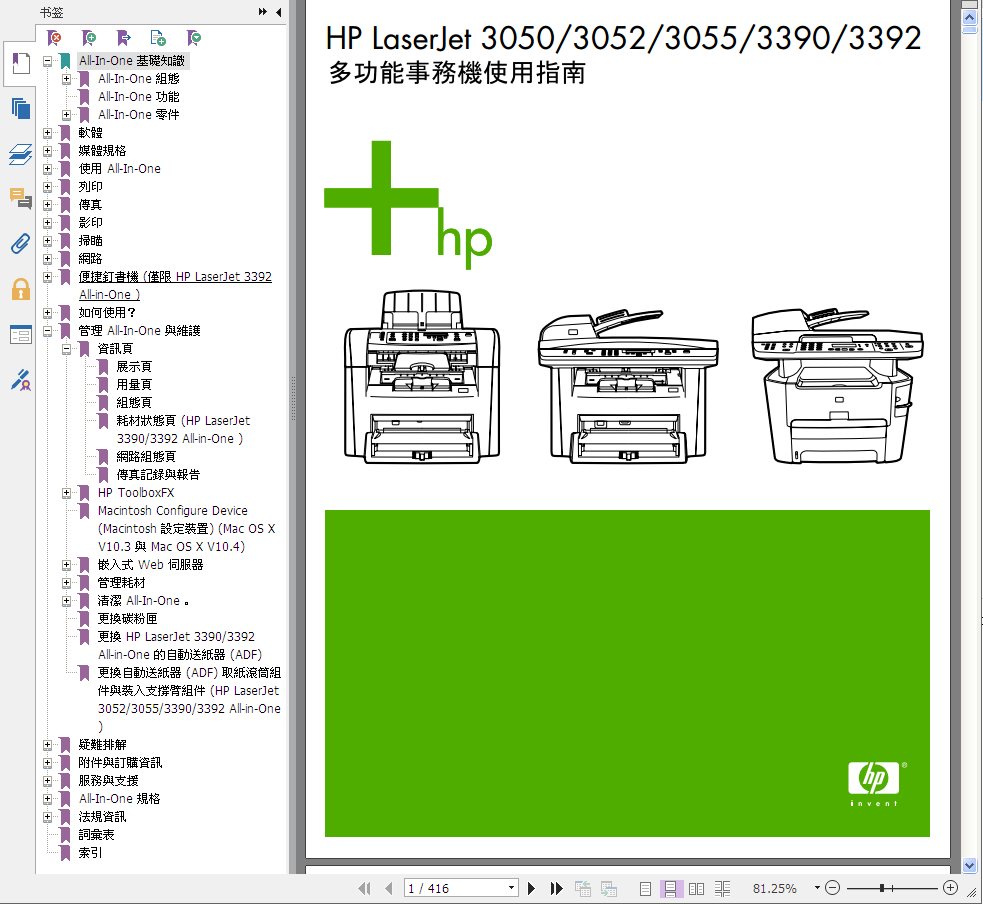
Task: Zoom out with the minus button
Action: [833, 888]
